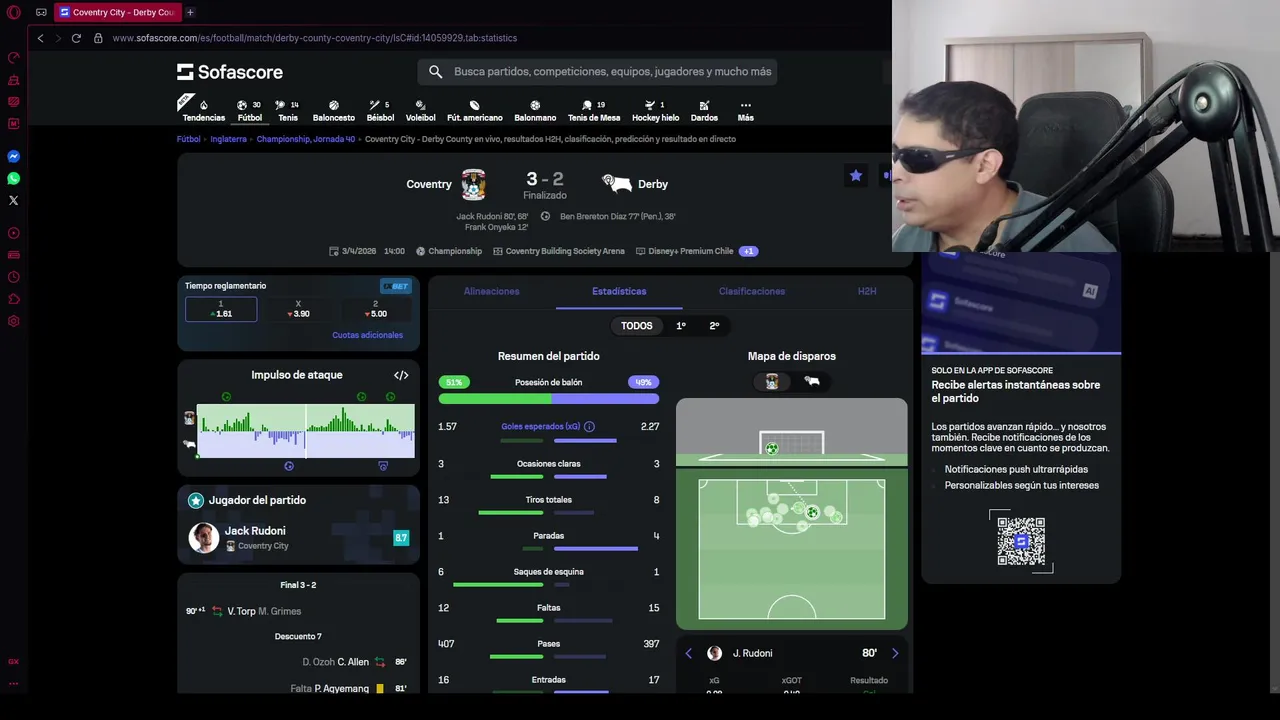
Task: Expand the +1 TV channels badge
Action: click(748, 251)
